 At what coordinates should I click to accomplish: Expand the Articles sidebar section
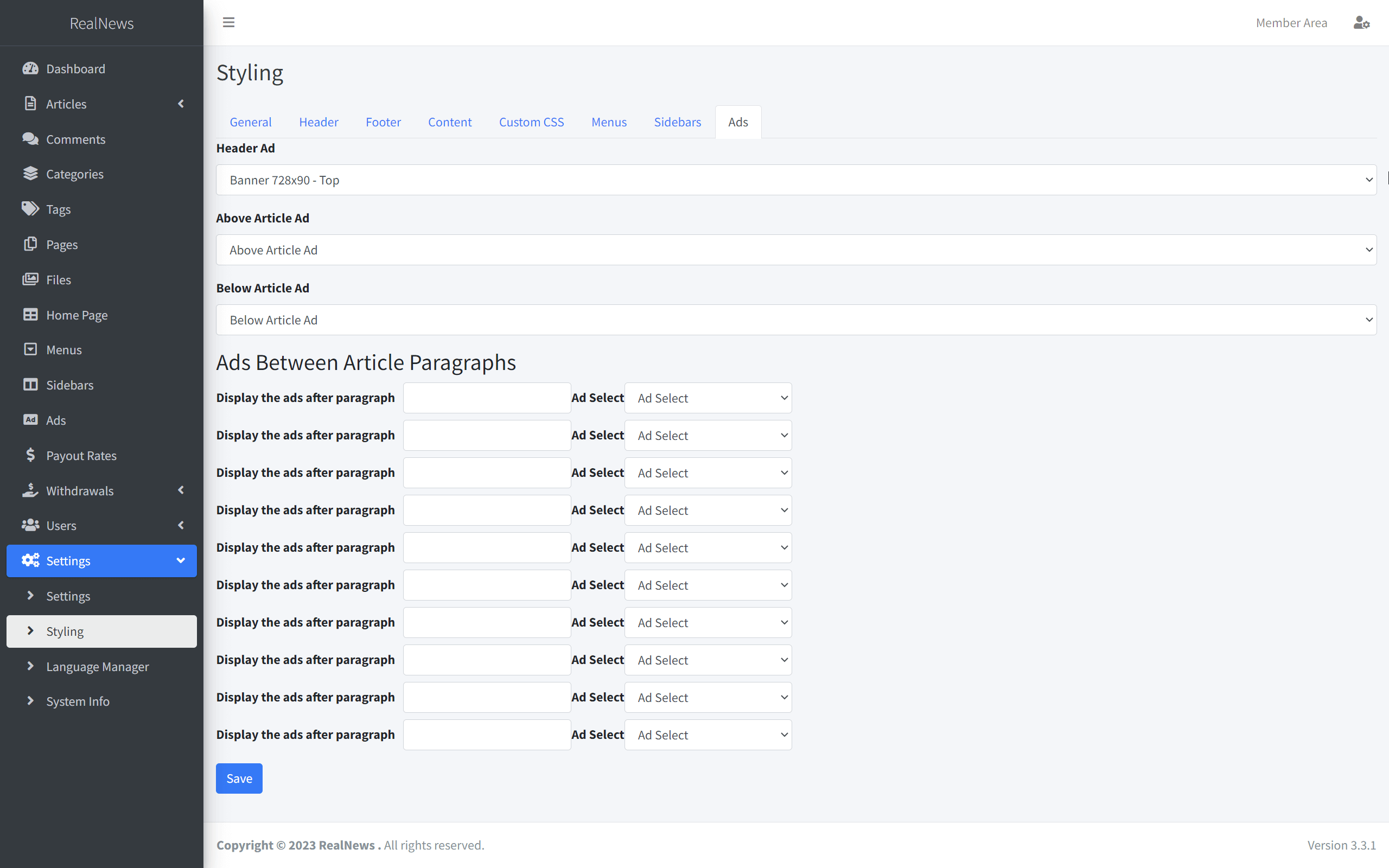click(181, 104)
